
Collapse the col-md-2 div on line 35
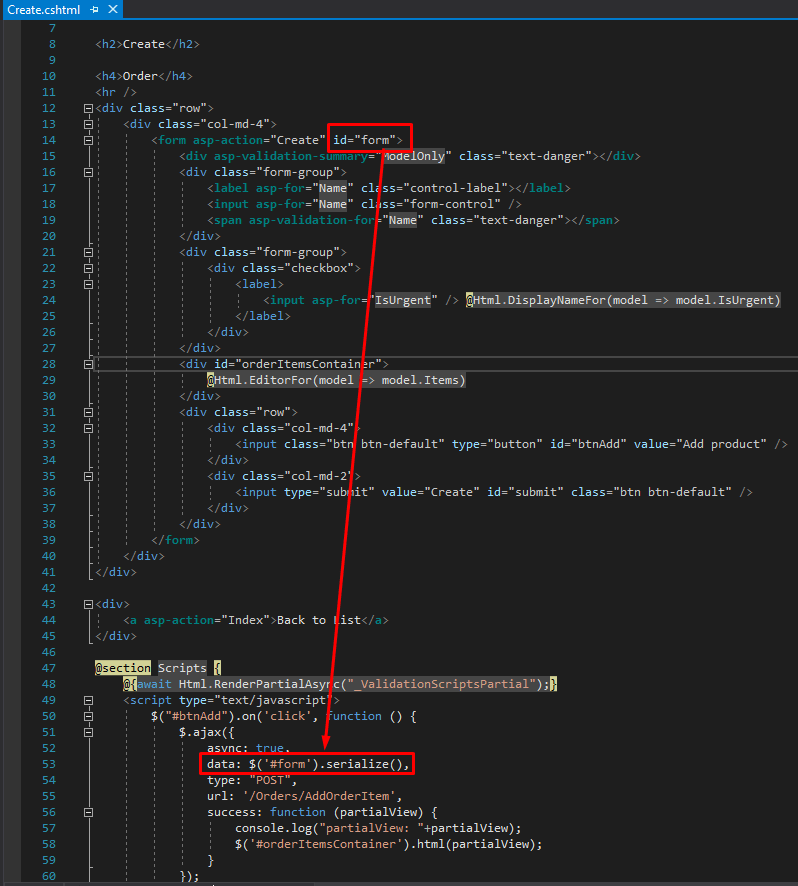point(88,476)
